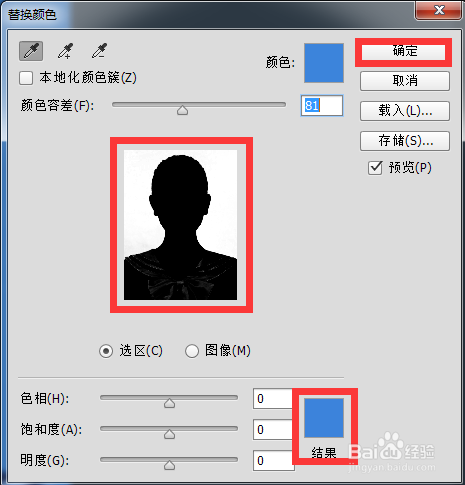The image size is (465, 485).
Task: Click the 取消 button
Action: coord(405,81)
